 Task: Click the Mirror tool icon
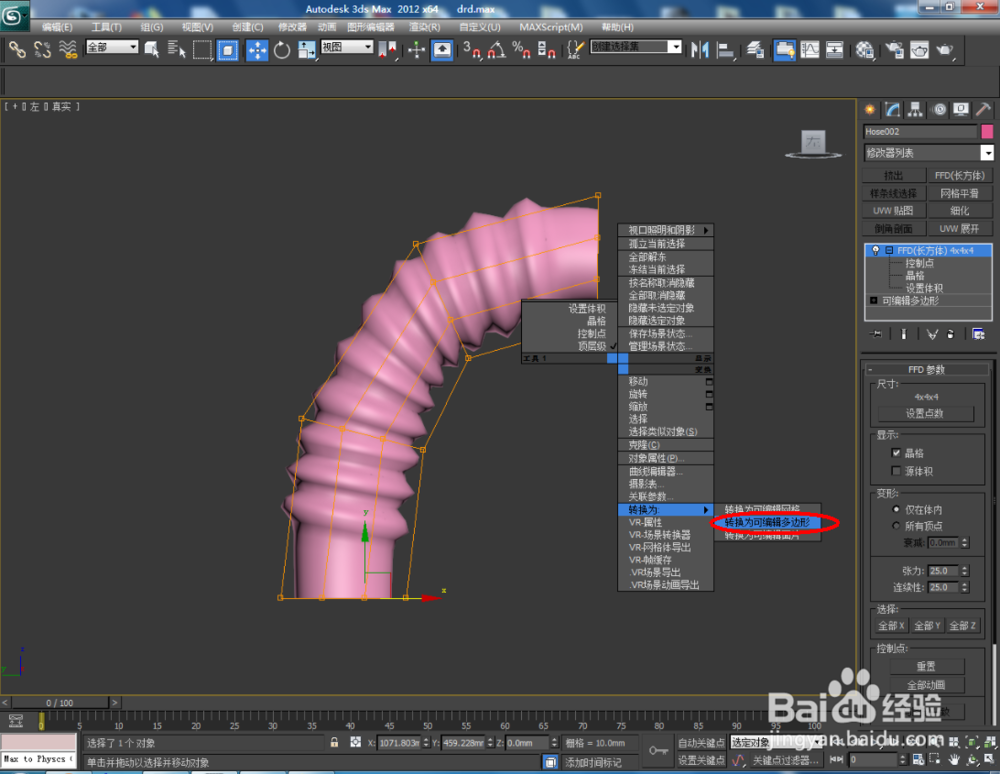tap(700, 50)
